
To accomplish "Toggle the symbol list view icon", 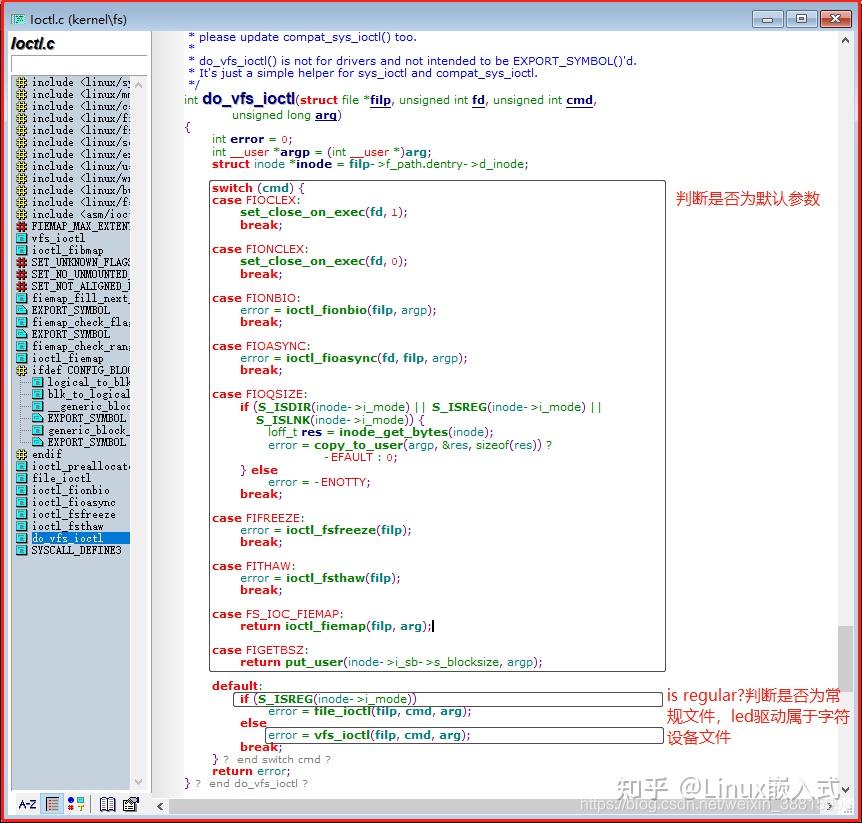I will 52,804.
